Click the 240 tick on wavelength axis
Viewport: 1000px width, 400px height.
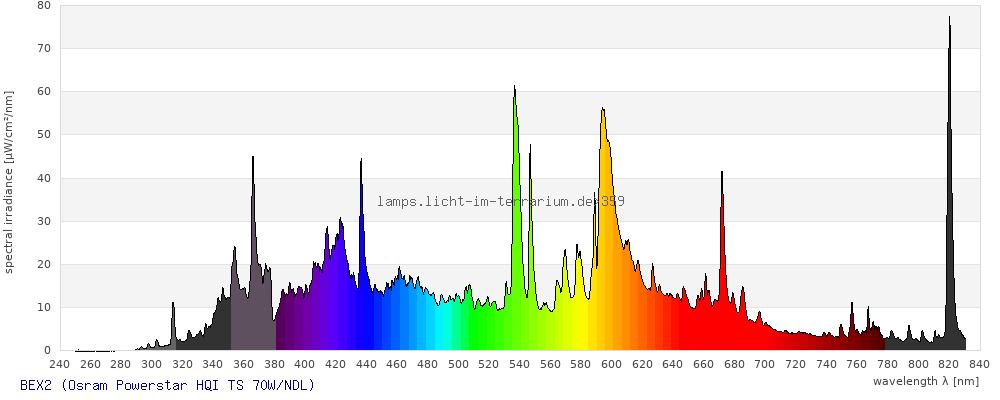pyautogui.click(x=59, y=363)
